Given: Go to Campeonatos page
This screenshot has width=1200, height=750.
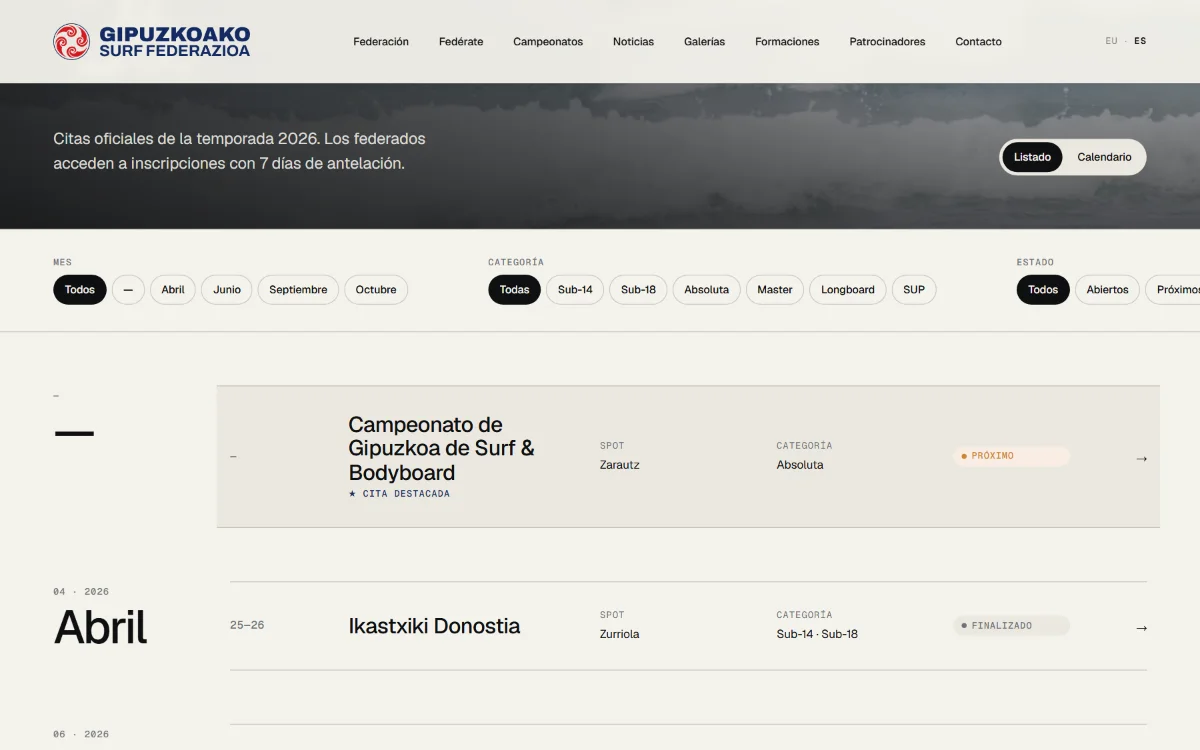Looking at the screenshot, I should point(548,42).
